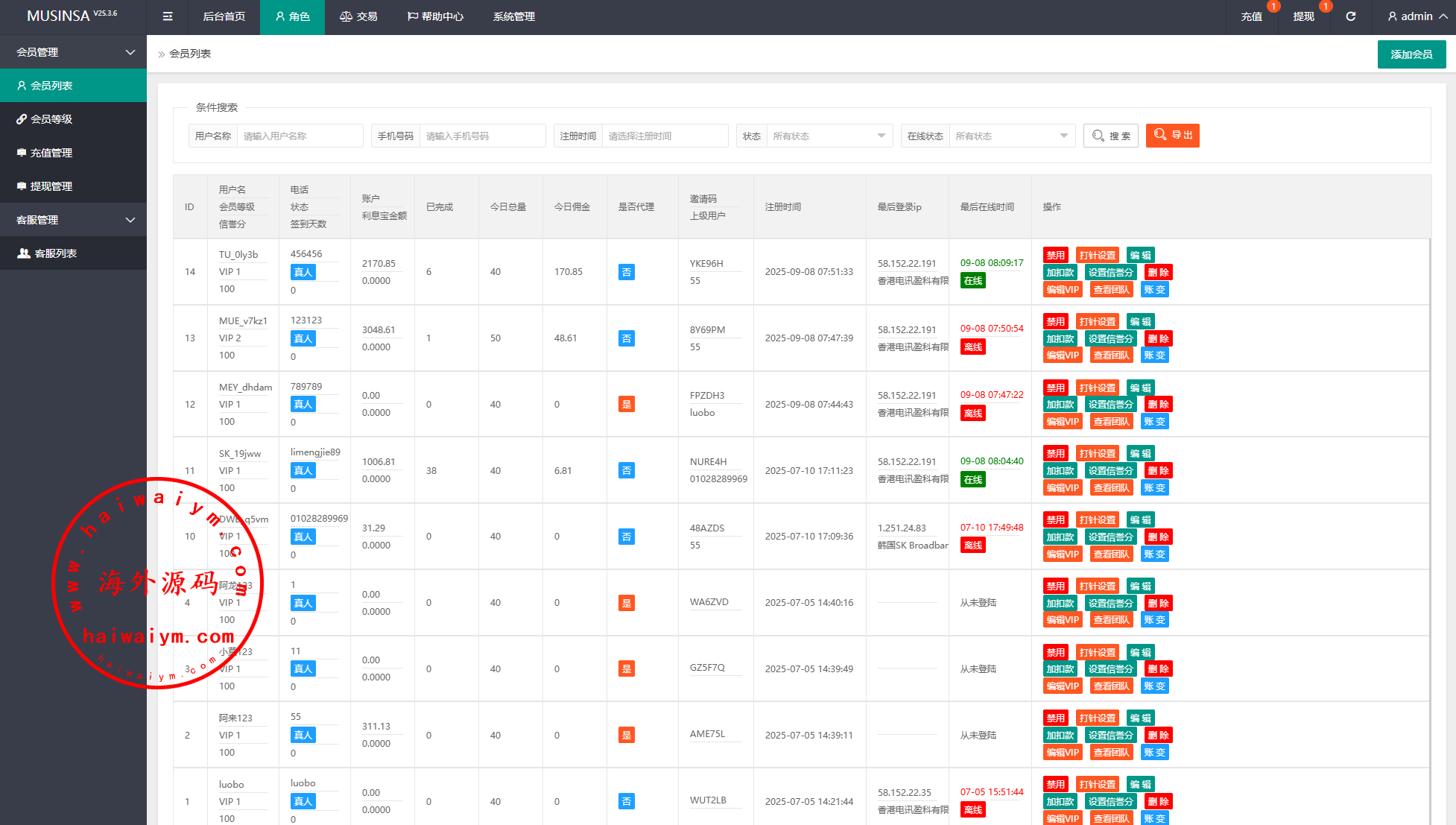Open the admin user menu

(1417, 16)
